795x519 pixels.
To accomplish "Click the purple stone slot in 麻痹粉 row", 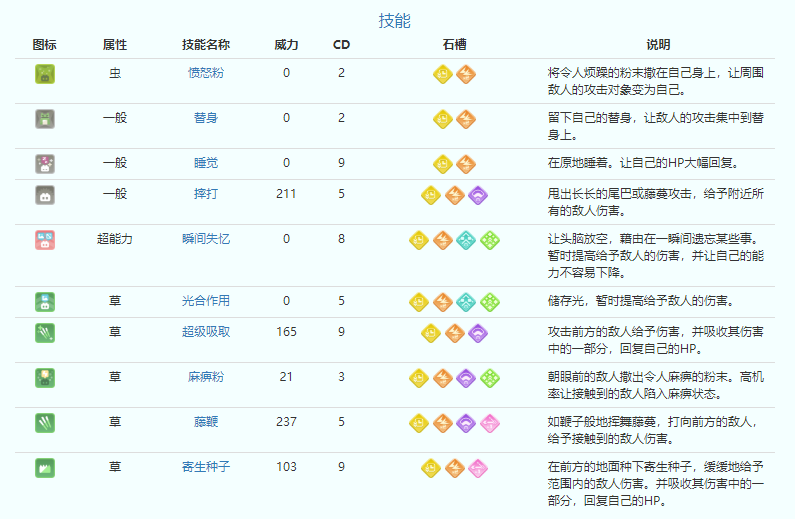I will [x=466, y=378].
